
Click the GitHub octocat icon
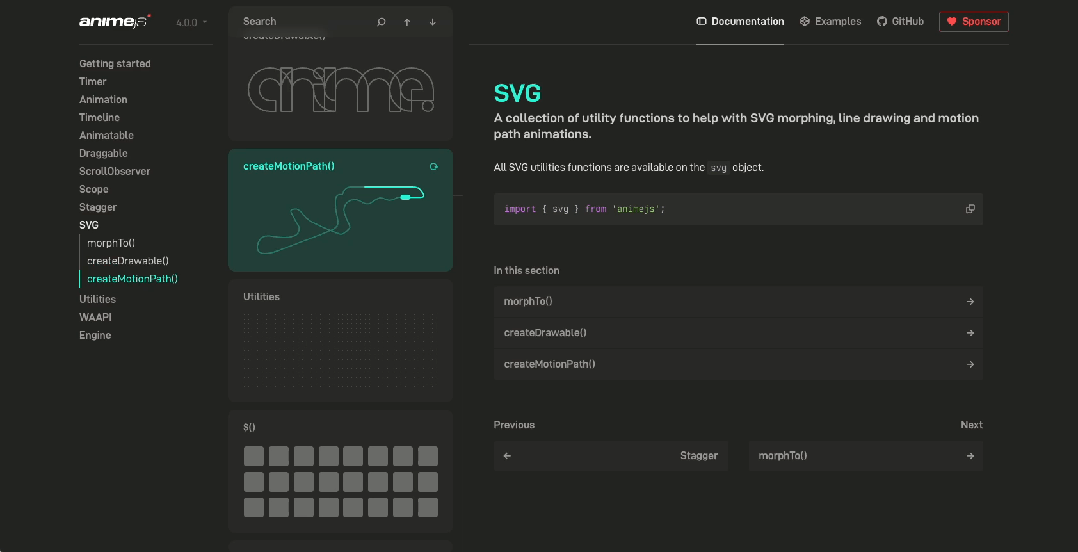tap(882, 21)
